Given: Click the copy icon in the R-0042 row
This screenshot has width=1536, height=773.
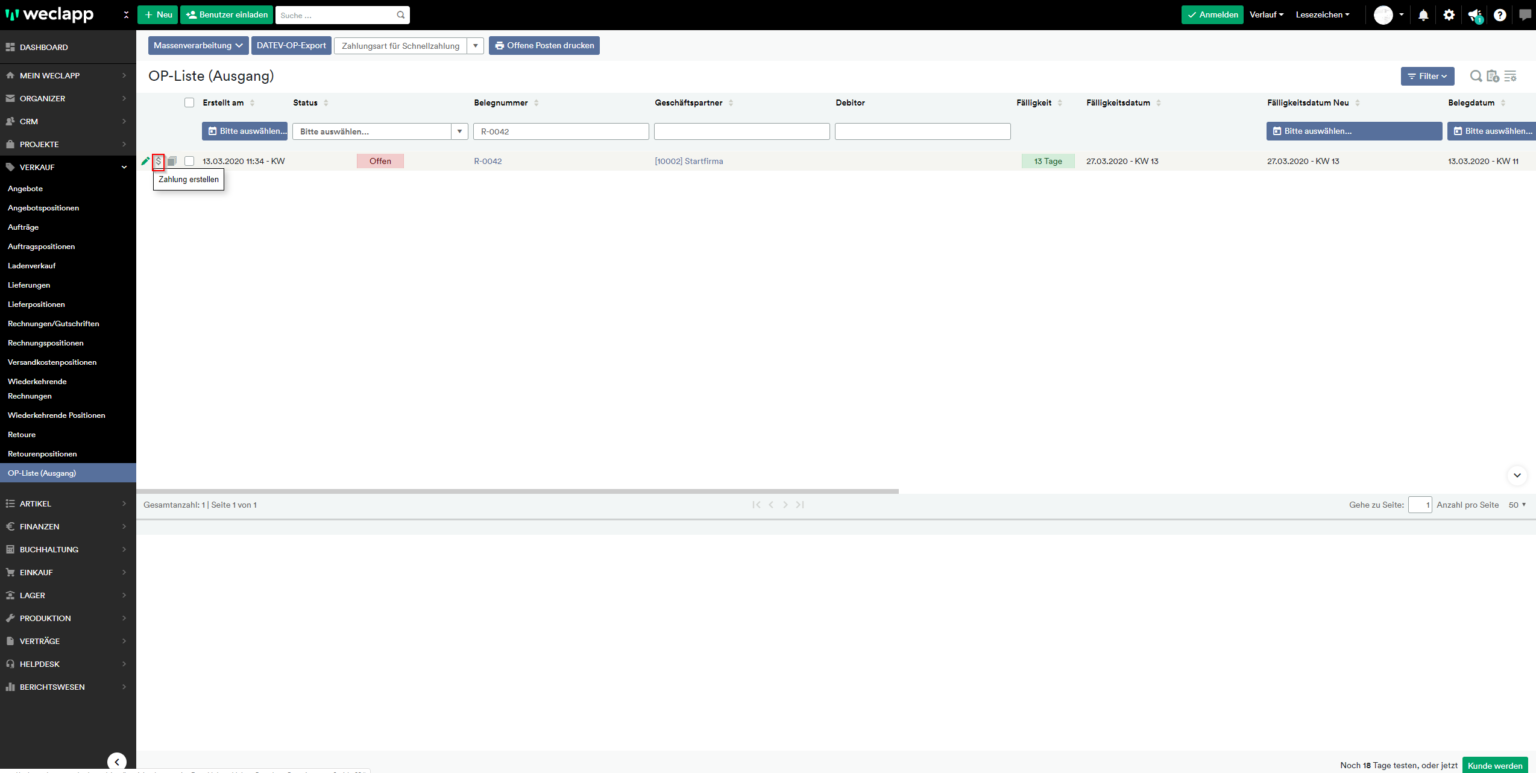Looking at the screenshot, I should [172, 161].
